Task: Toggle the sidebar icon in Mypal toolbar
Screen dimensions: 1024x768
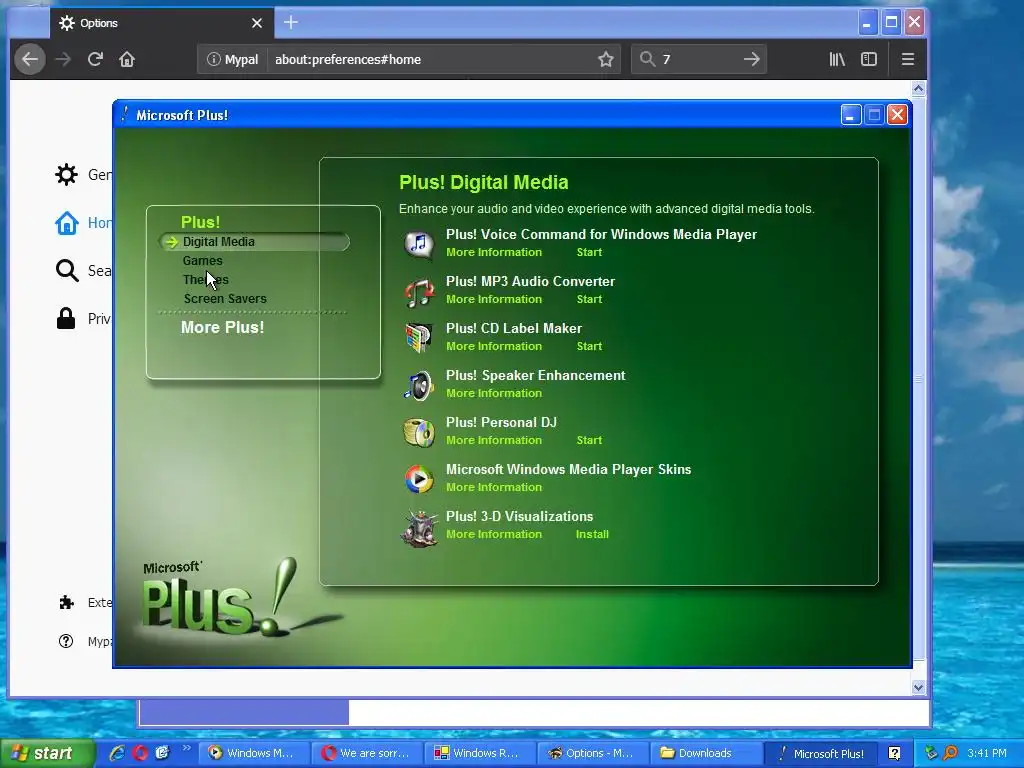Action: [869, 59]
